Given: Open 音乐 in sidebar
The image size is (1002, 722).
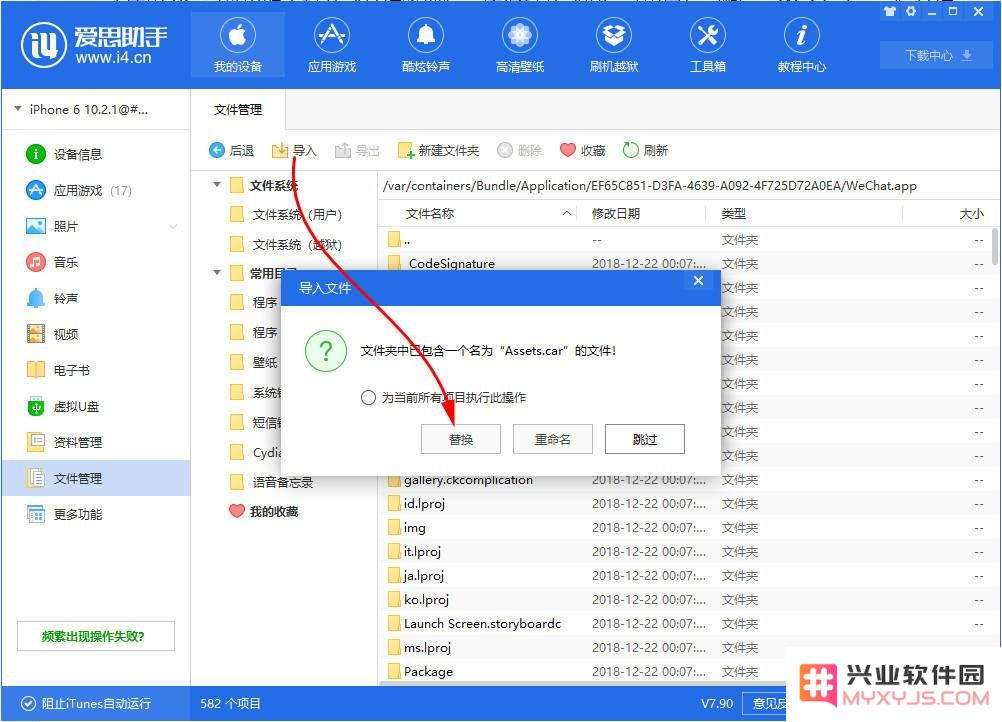Looking at the screenshot, I should [x=96, y=262].
